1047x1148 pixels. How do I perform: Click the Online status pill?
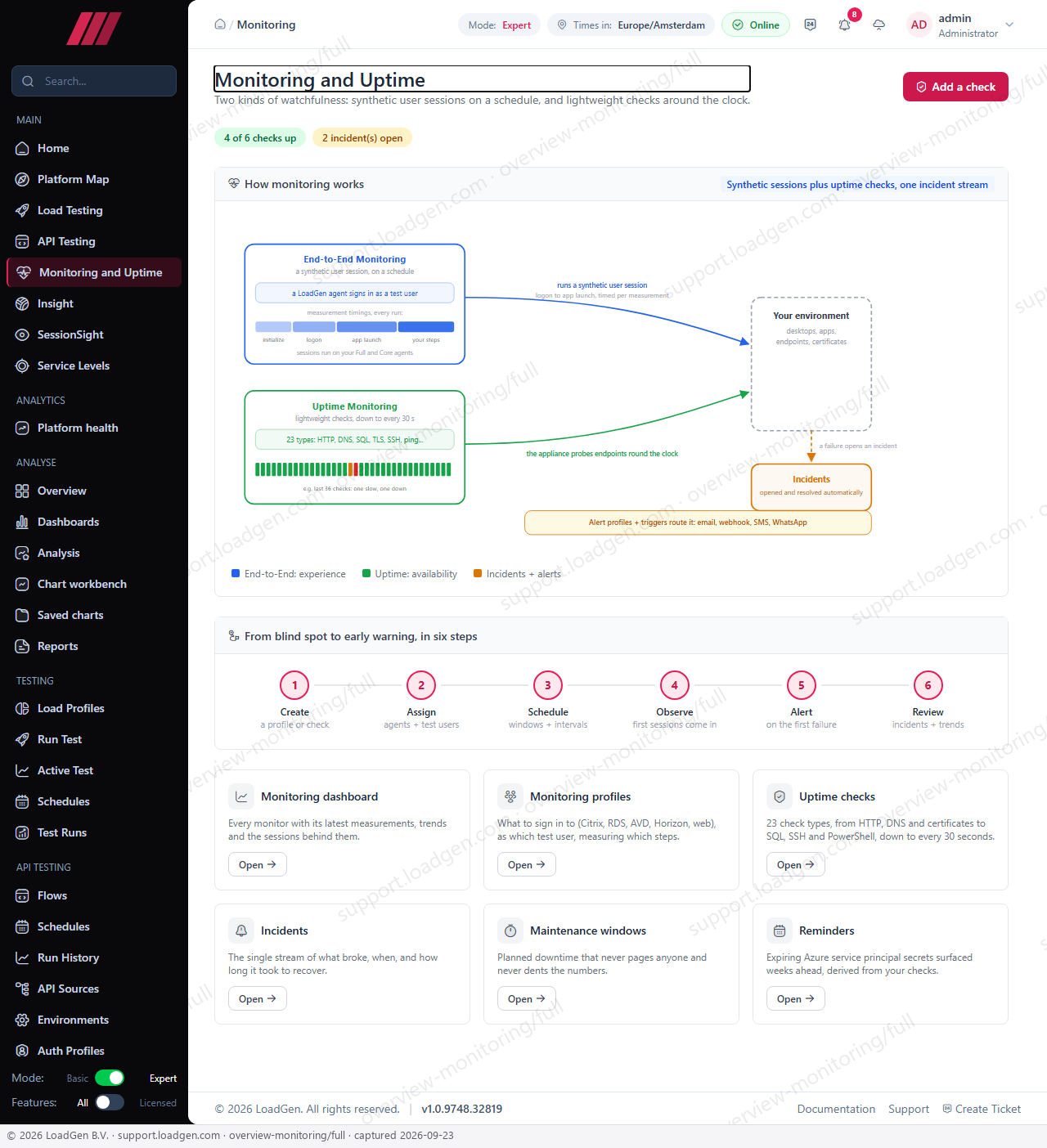coord(756,25)
